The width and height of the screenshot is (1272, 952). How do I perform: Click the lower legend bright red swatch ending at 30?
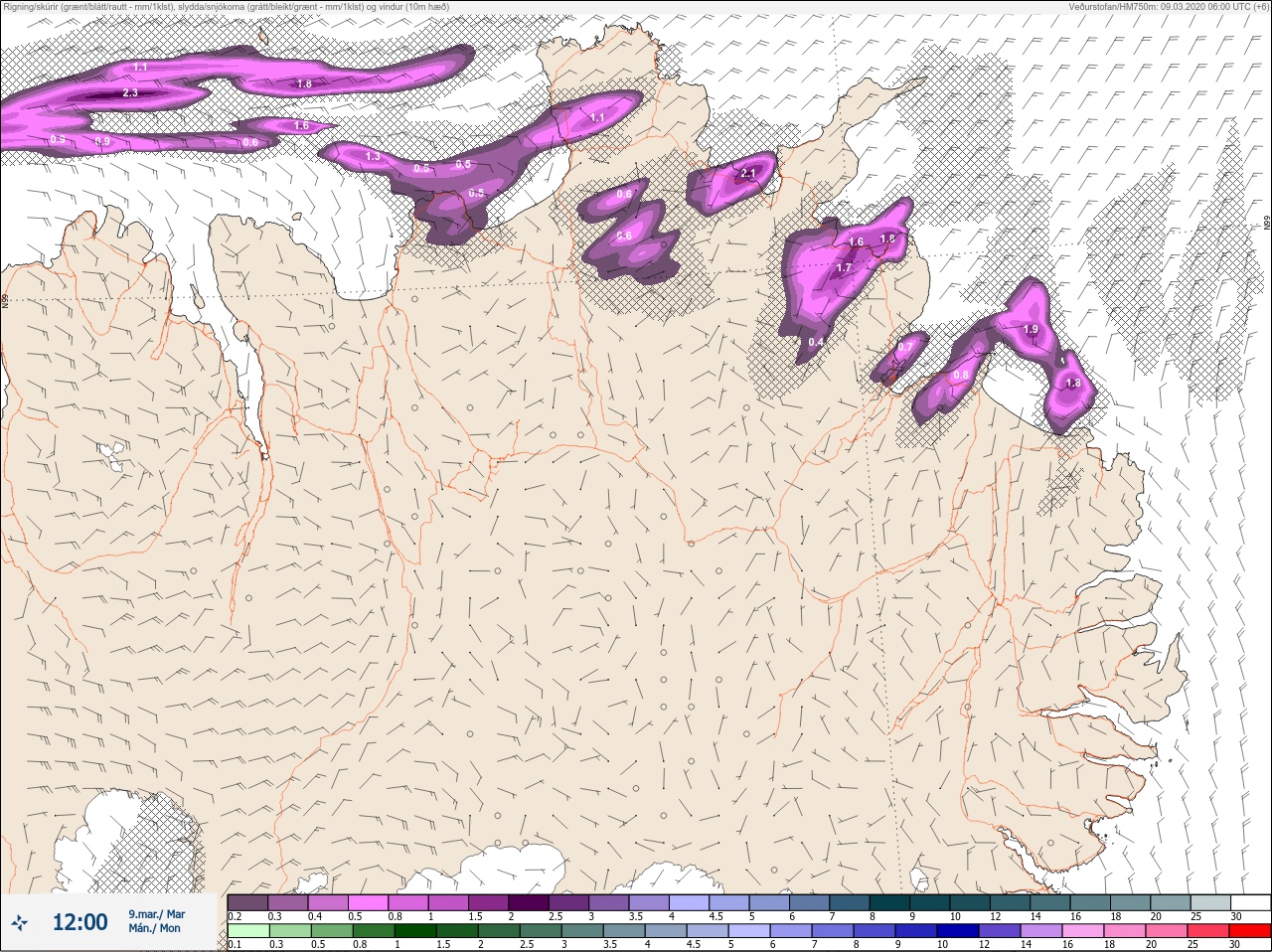pyautogui.click(x=1250, y=931)
